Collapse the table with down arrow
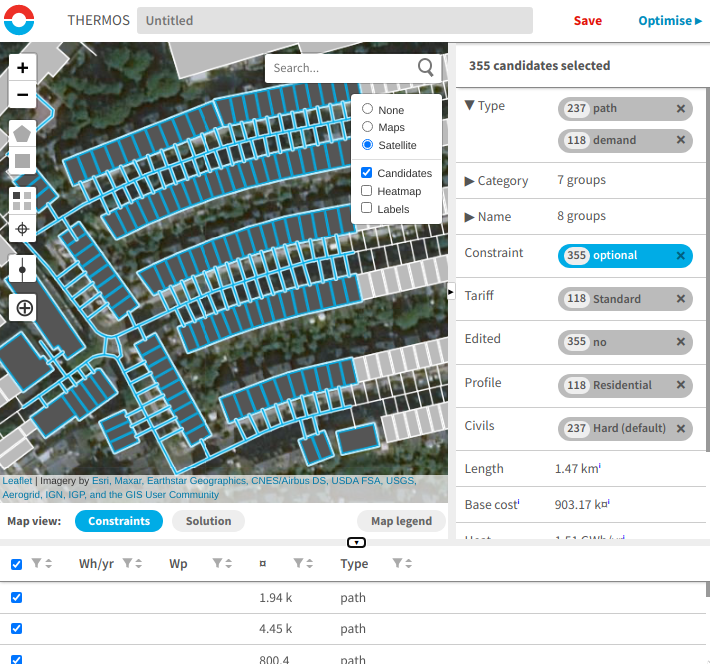710x664 pixels. (356, 543)
